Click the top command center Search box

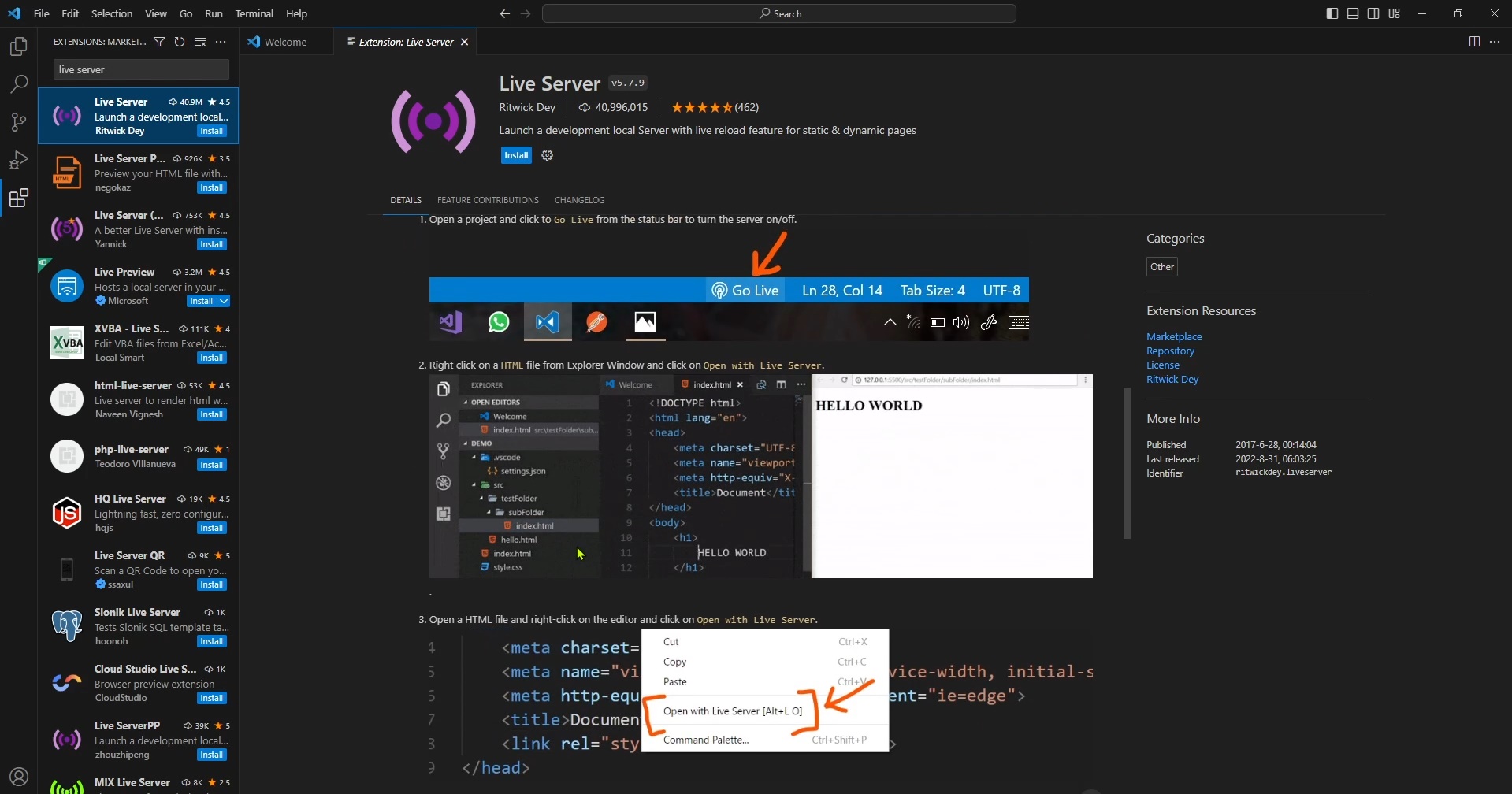779,13
